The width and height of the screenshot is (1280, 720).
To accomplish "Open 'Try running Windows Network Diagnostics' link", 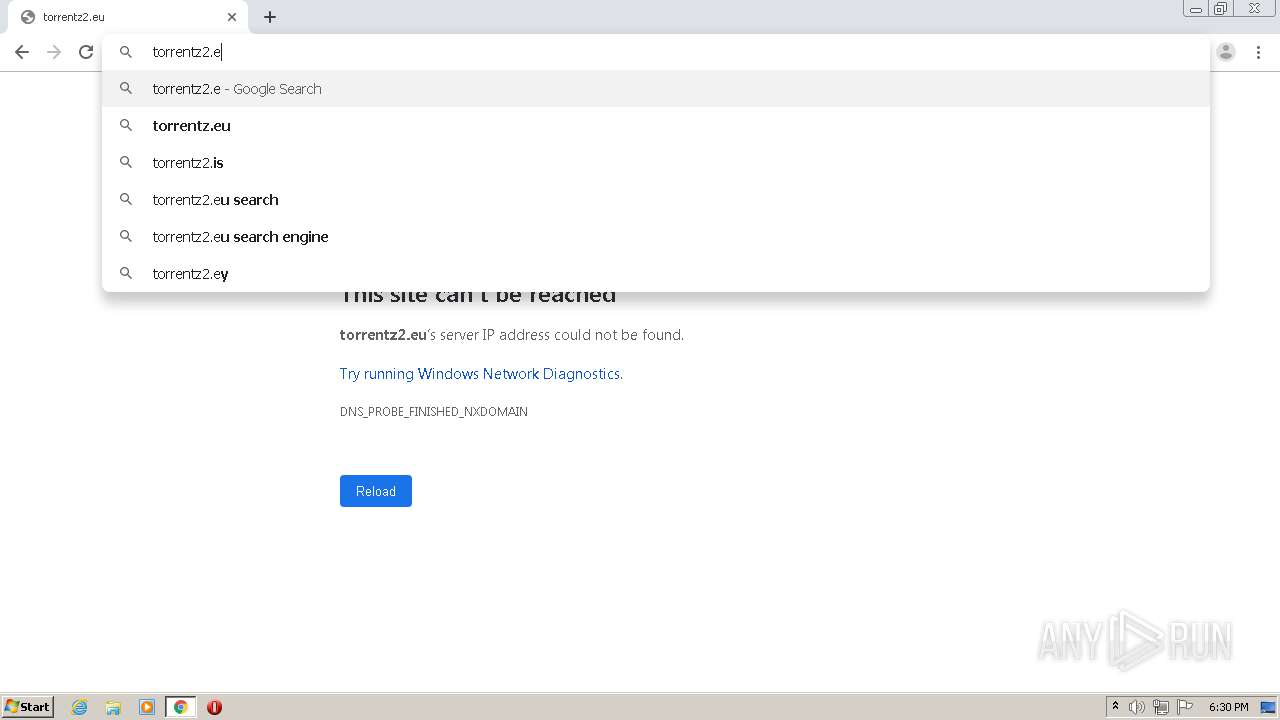I will click(x=480, y=374).
